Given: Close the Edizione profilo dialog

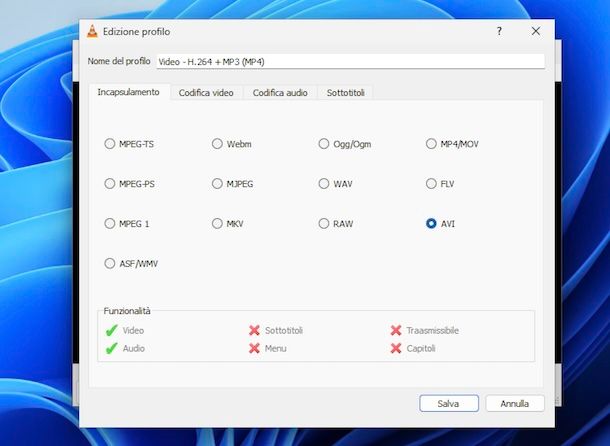Looking at the screenshot, I should pos(536,31).
